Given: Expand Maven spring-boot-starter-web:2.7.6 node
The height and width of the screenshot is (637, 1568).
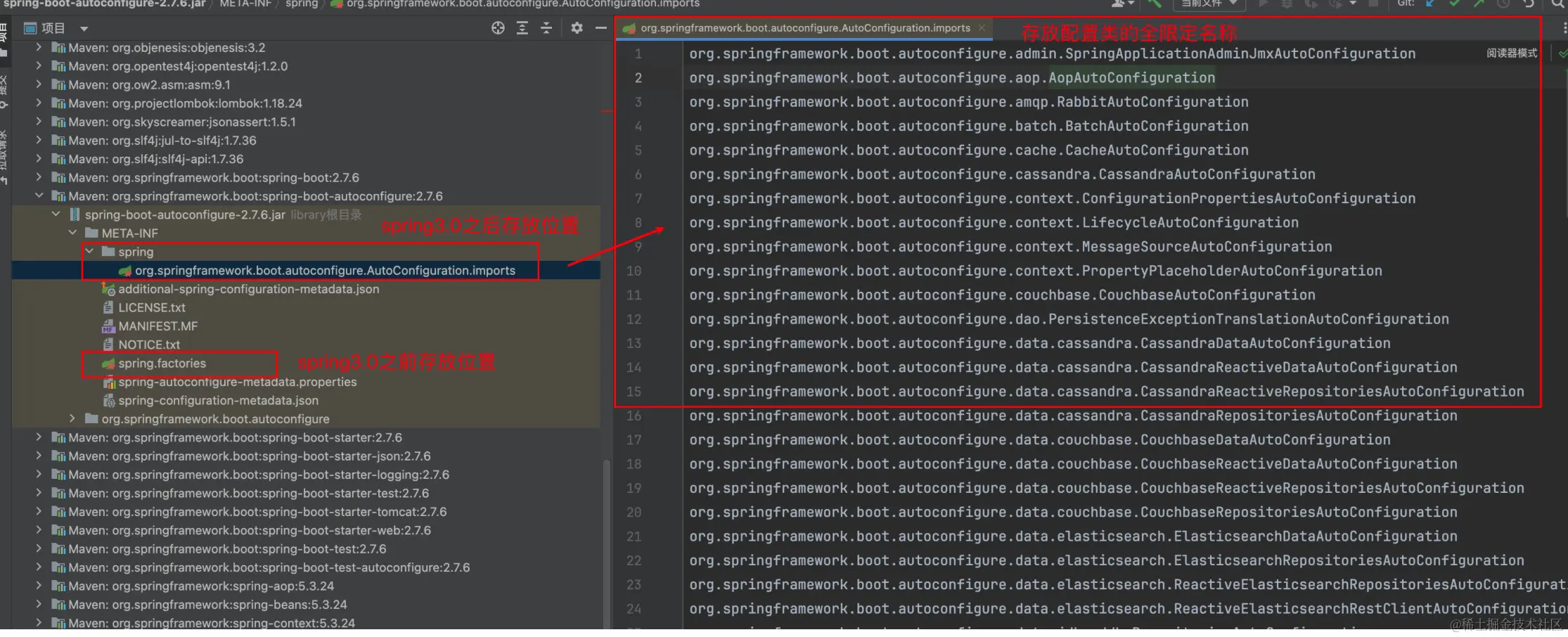Looking at the screenshot, I should [x=39, y=530].
